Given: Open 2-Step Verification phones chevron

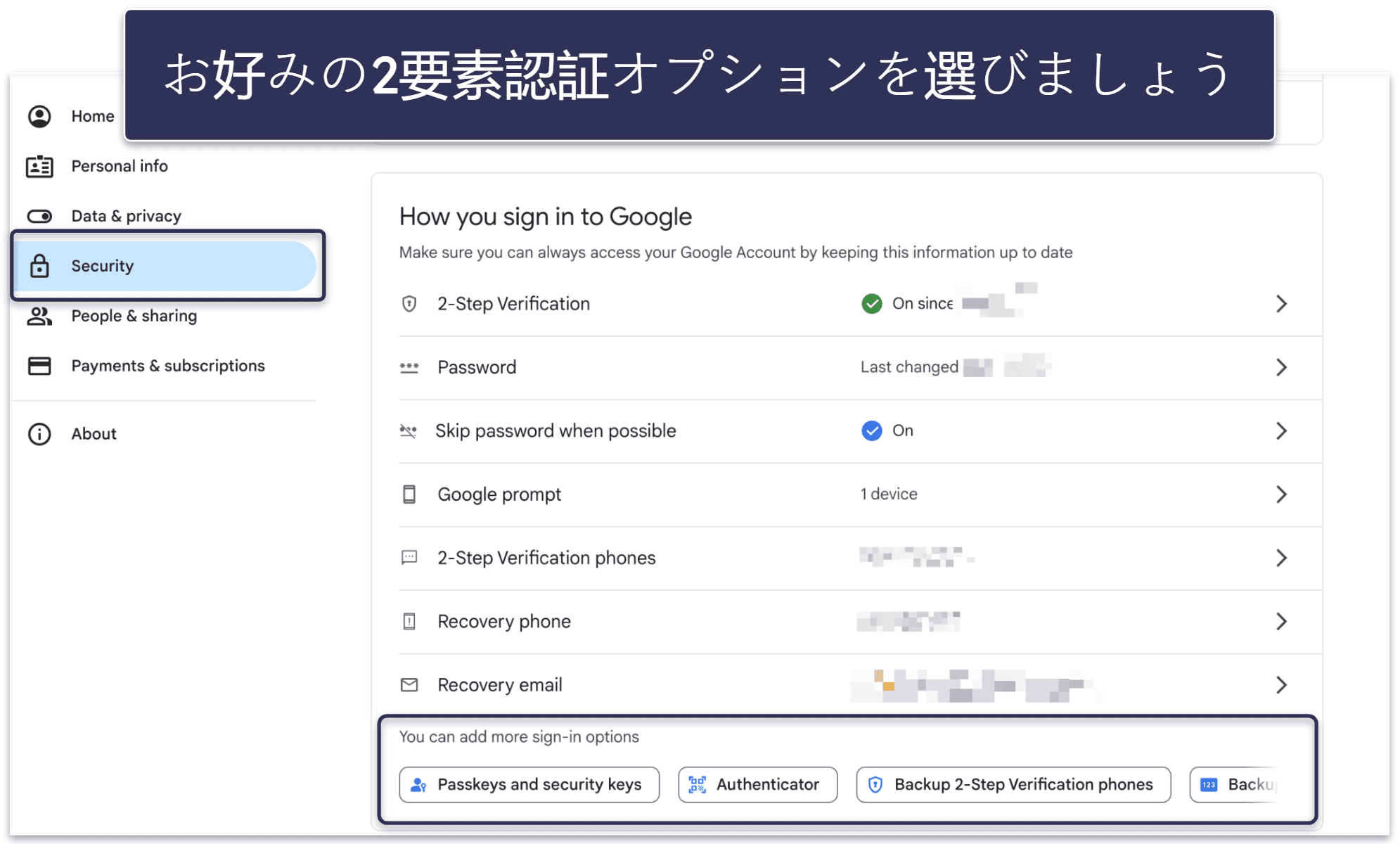Looking at the screenshot, I should [x=1281, y=558].
